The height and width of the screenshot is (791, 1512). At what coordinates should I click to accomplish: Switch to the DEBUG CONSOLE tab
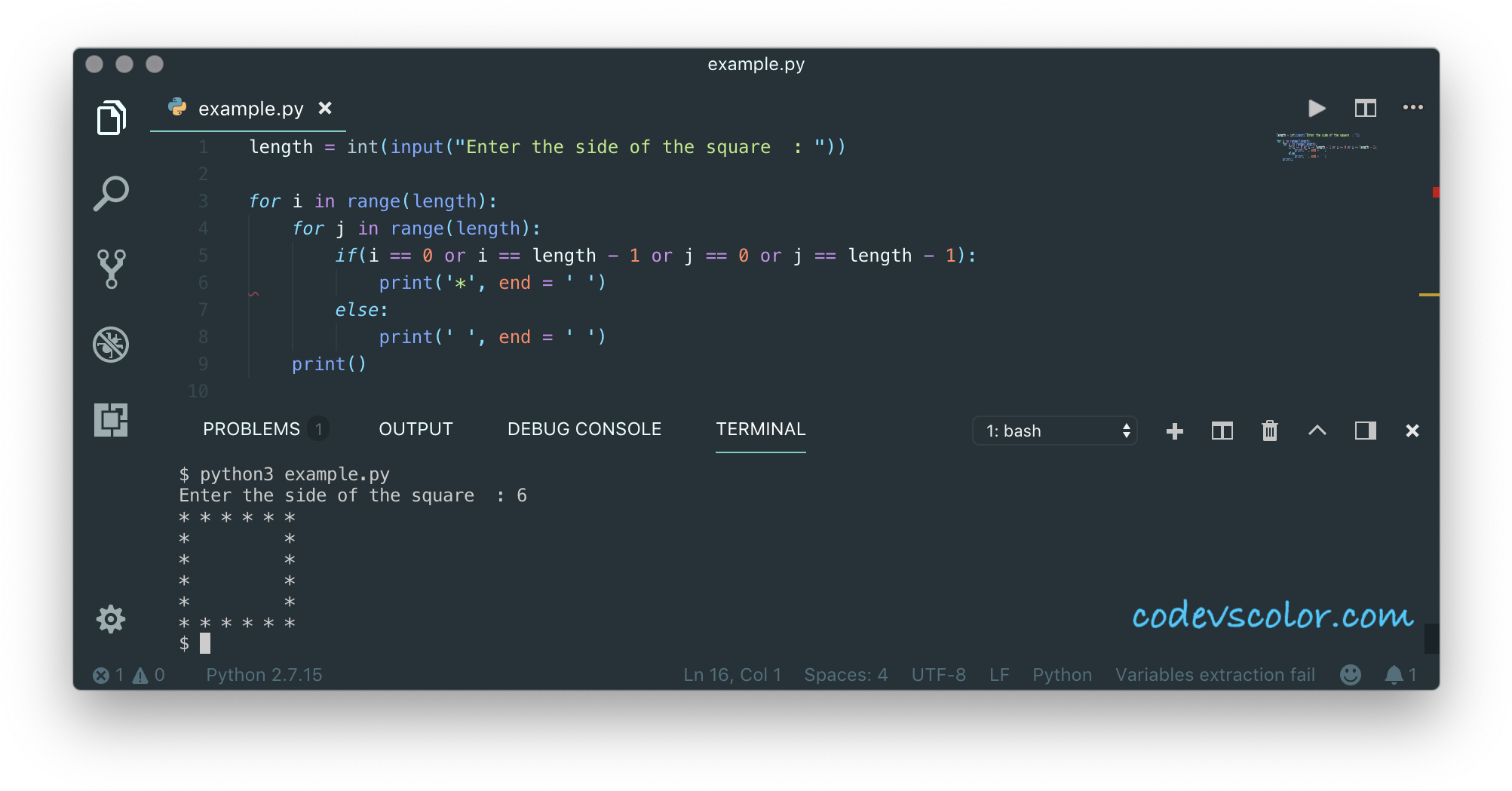[x=584, y=429]
